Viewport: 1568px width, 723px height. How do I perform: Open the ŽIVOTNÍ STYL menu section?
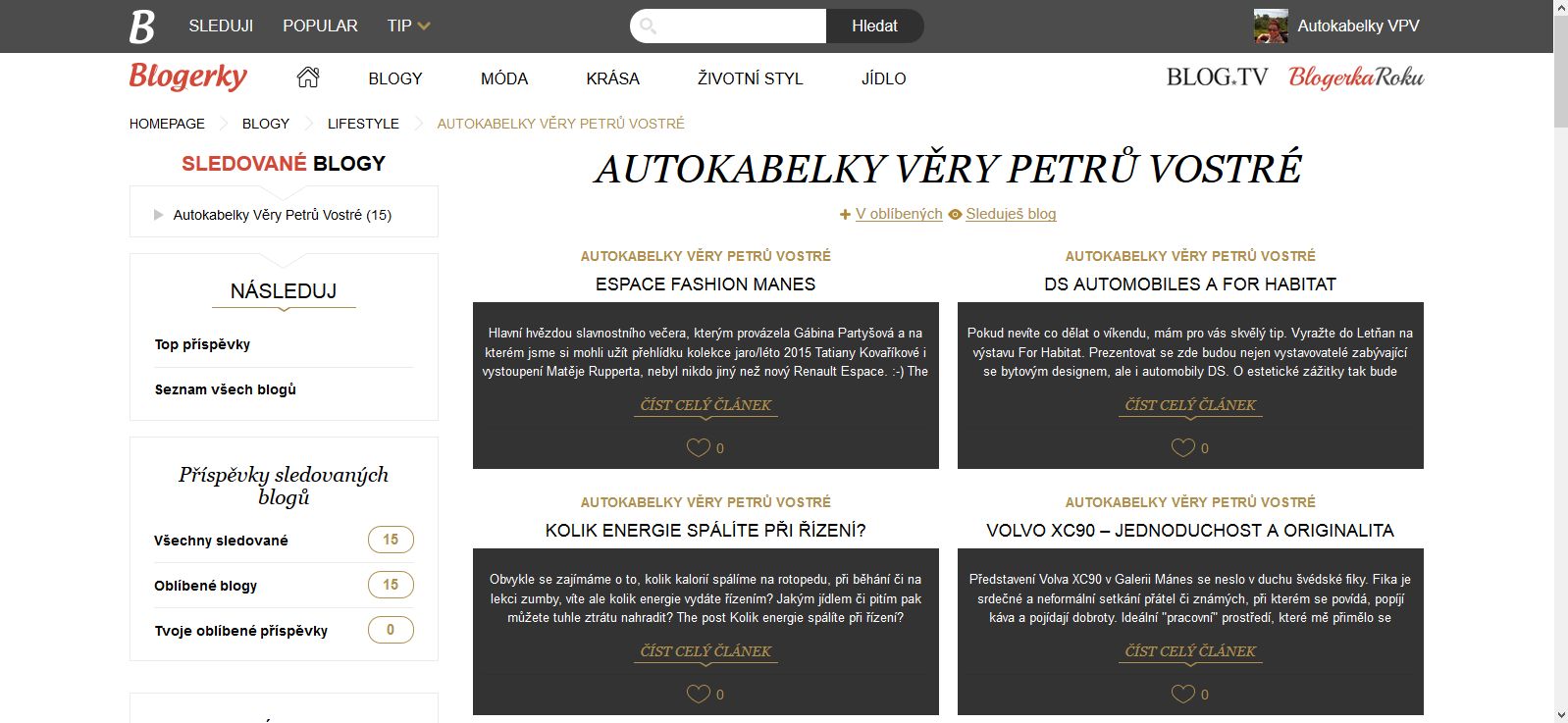(x=750, y=78)
